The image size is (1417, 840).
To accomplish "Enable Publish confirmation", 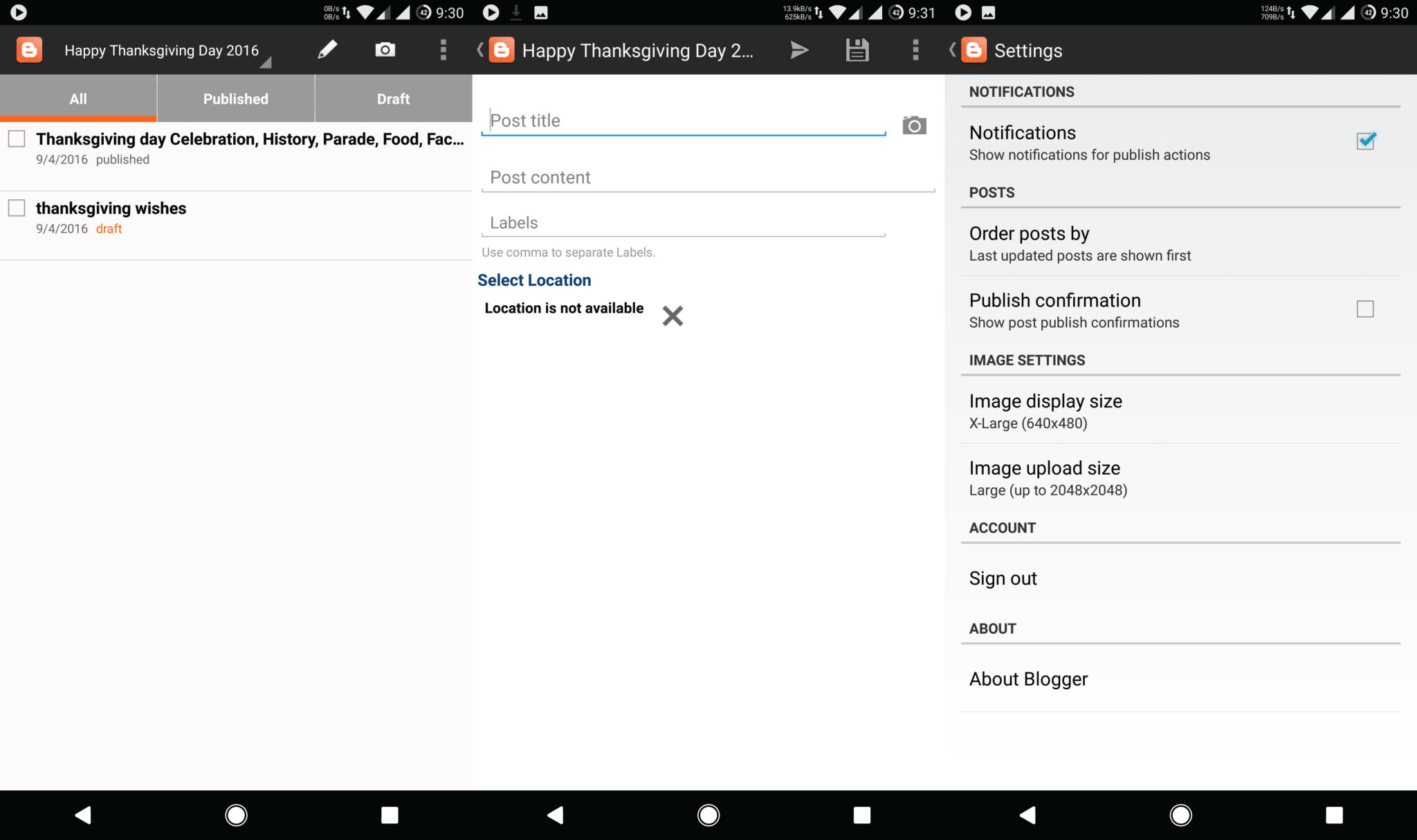I will (1364, 309).
